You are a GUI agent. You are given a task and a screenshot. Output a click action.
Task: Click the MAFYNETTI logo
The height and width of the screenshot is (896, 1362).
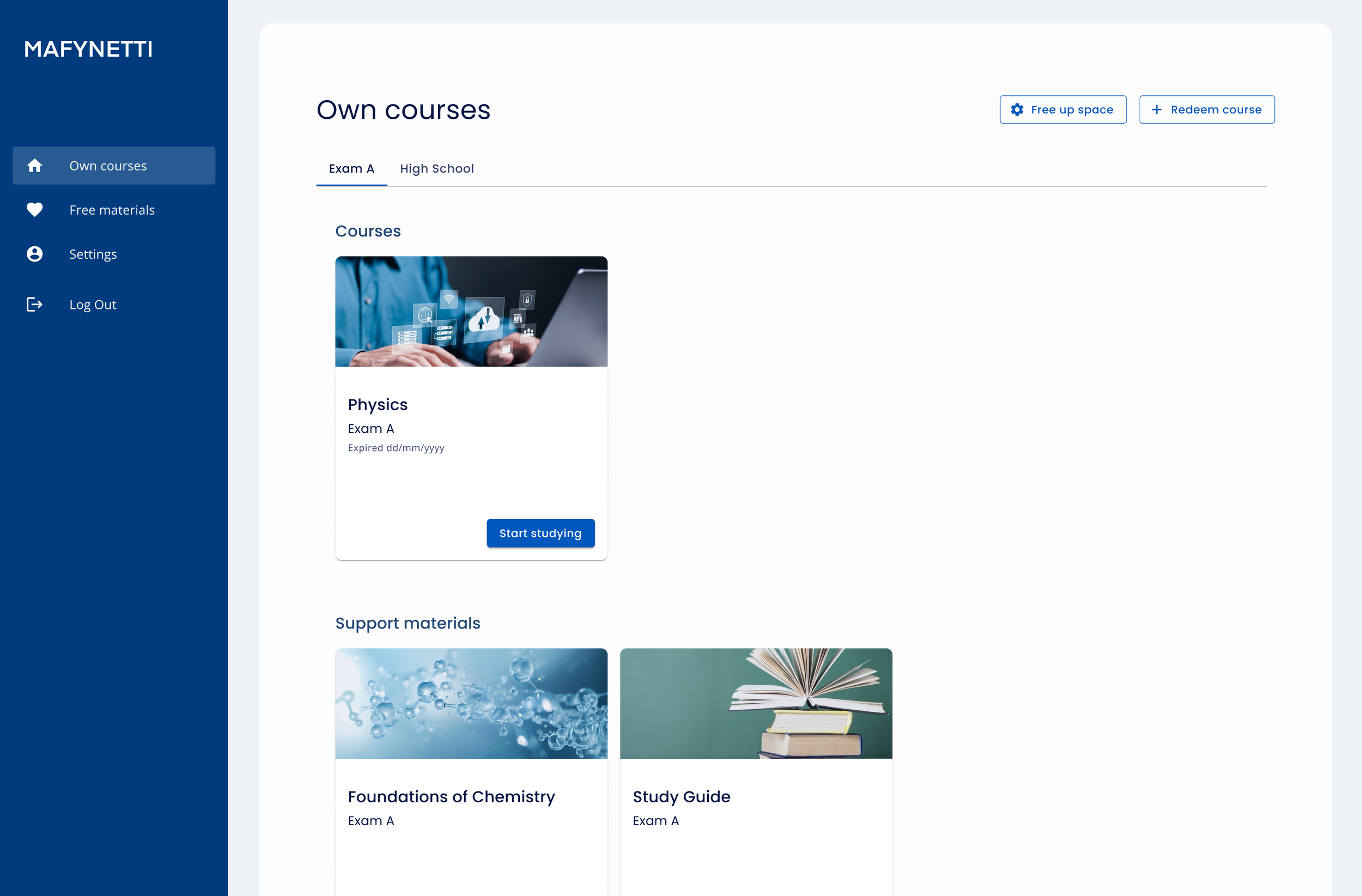[89, 49]
